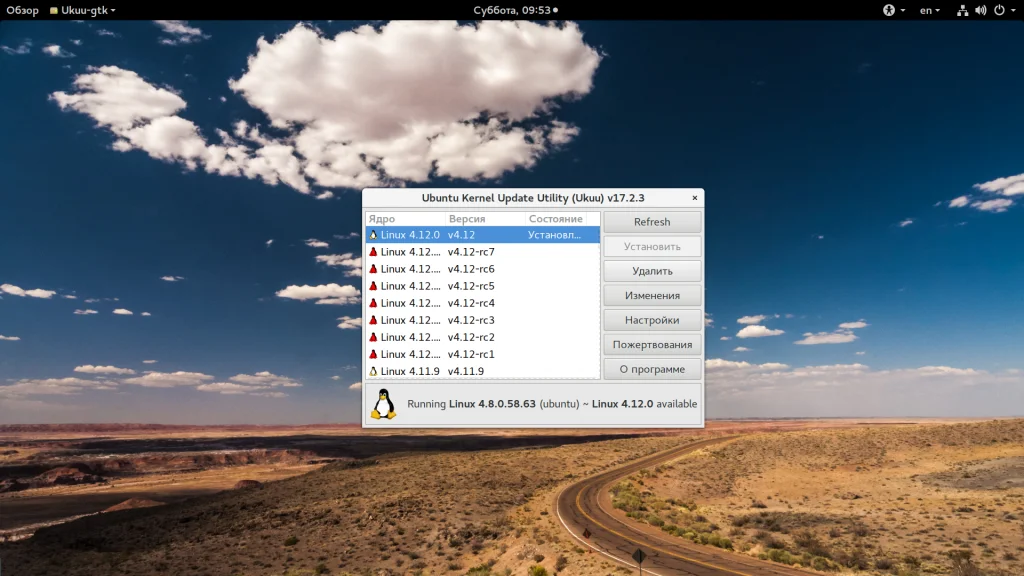Open Настройки settings button
The image size is (1024, 576).
click(652, 320)
